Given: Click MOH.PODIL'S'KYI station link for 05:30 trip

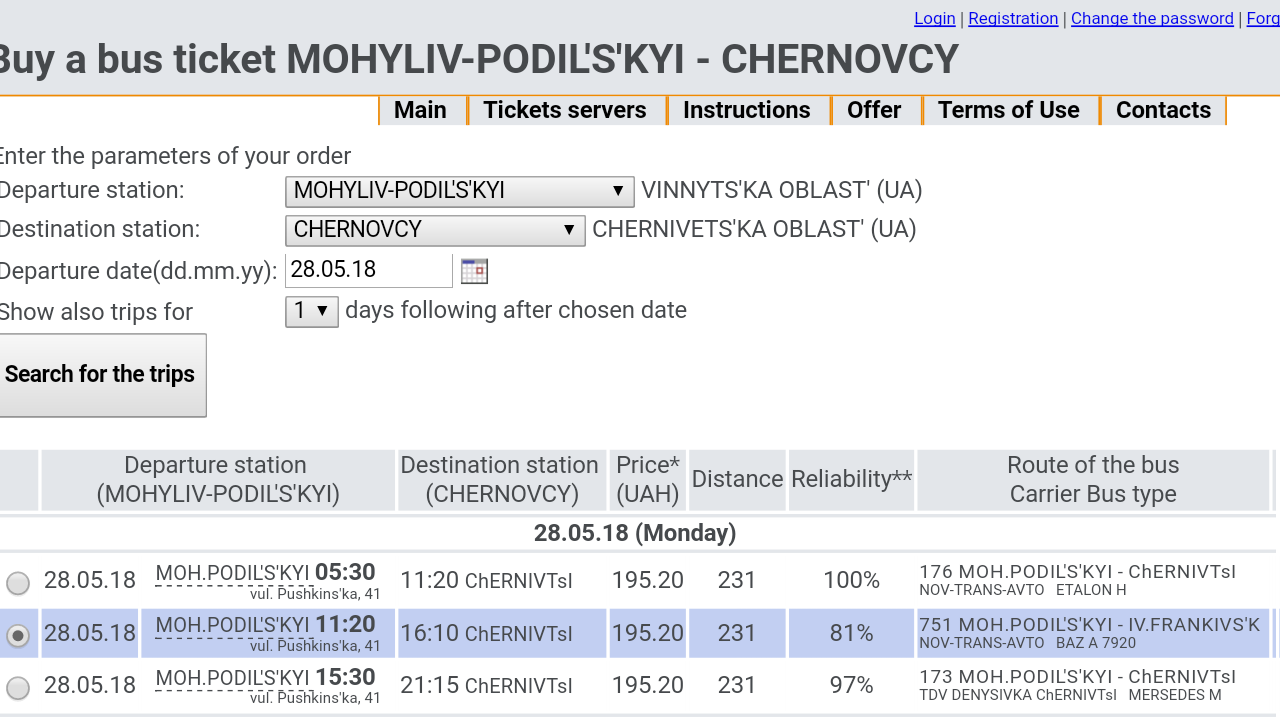Looking at the screenshot, I should click(233, 573).
